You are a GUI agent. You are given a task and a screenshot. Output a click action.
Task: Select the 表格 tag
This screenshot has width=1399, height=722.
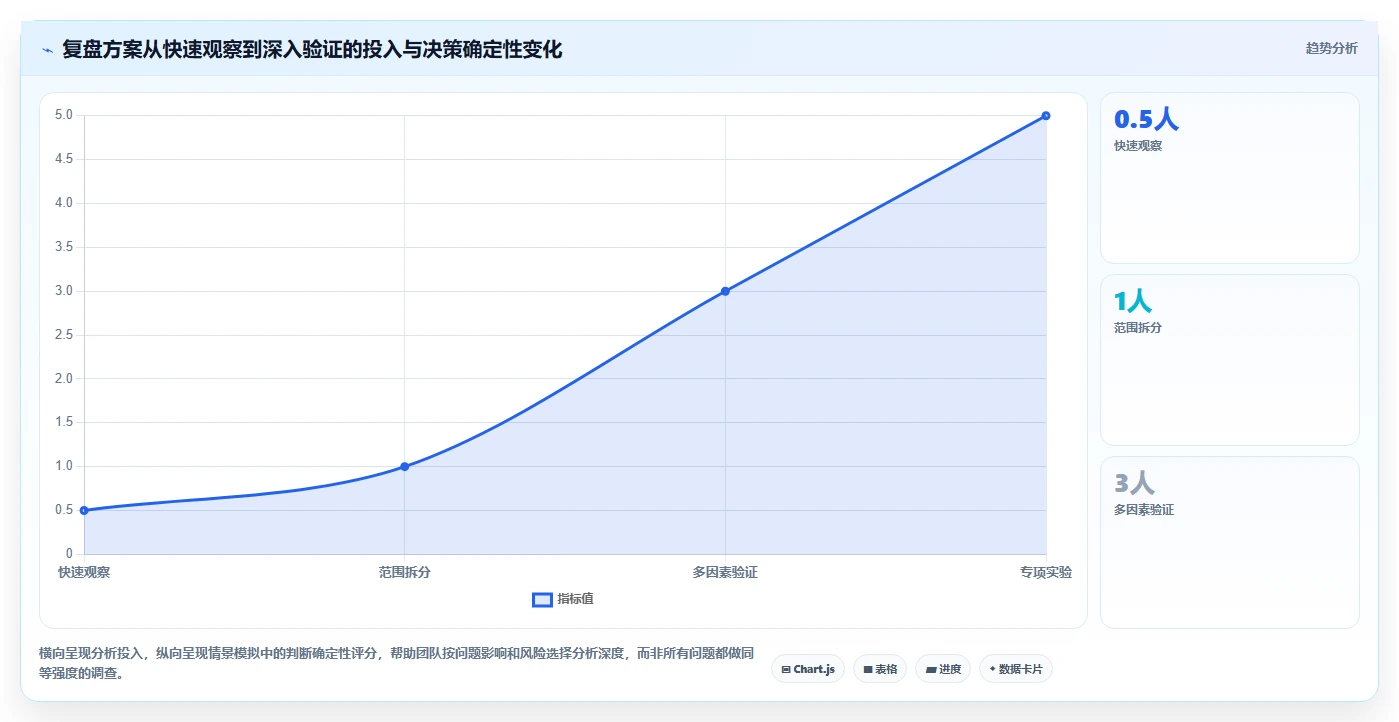pyautogui.click(x=880, y=669)
